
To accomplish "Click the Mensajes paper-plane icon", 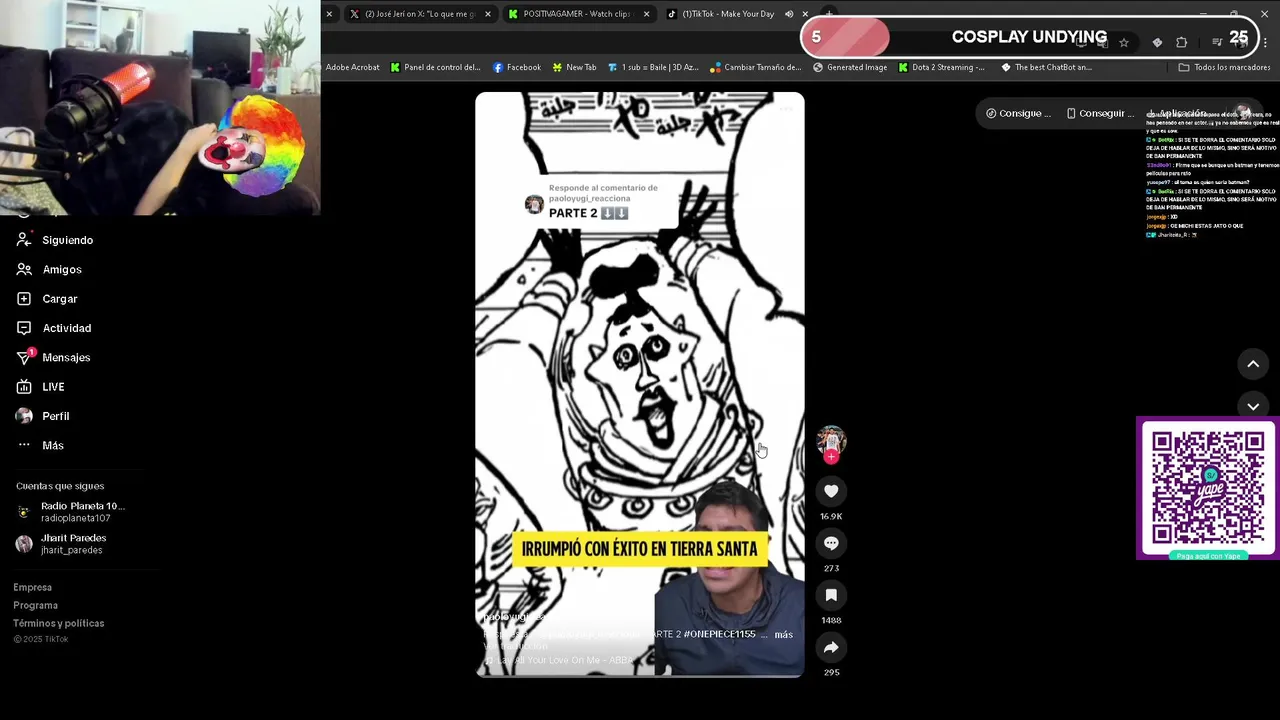I will tap(24, 357).
